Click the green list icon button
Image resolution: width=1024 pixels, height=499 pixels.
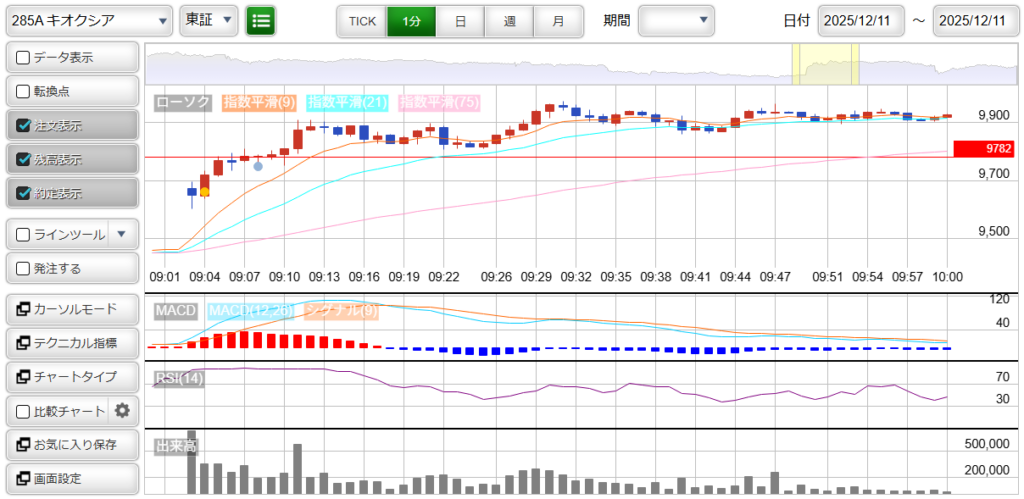pyautogui.click(x=261, y=20)
